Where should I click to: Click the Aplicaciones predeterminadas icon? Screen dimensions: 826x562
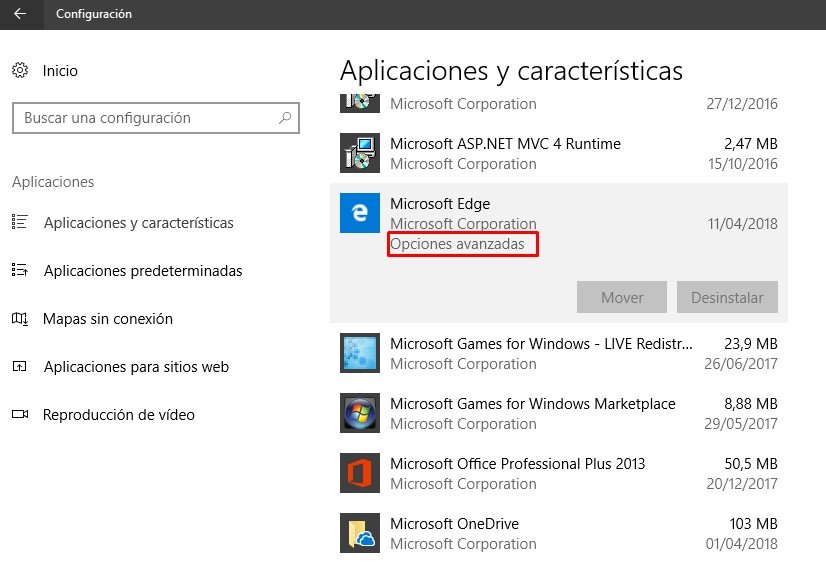[20, 270]
